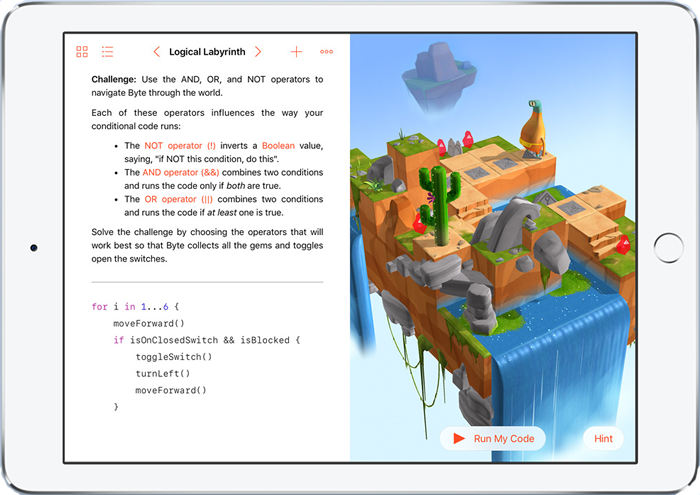Tap the plus add icon

296,52
